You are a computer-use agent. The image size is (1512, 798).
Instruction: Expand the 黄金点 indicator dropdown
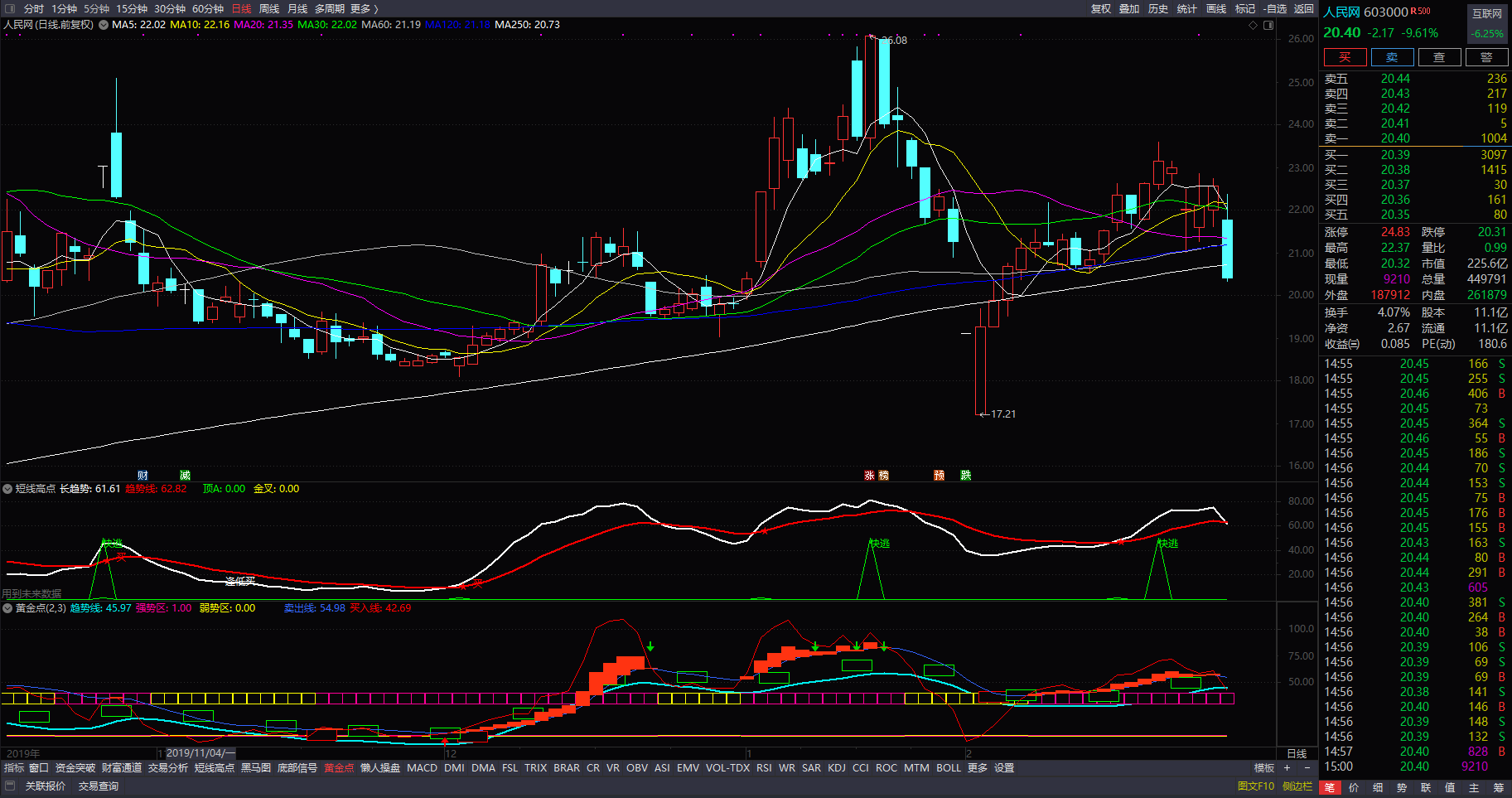[7, 608]
